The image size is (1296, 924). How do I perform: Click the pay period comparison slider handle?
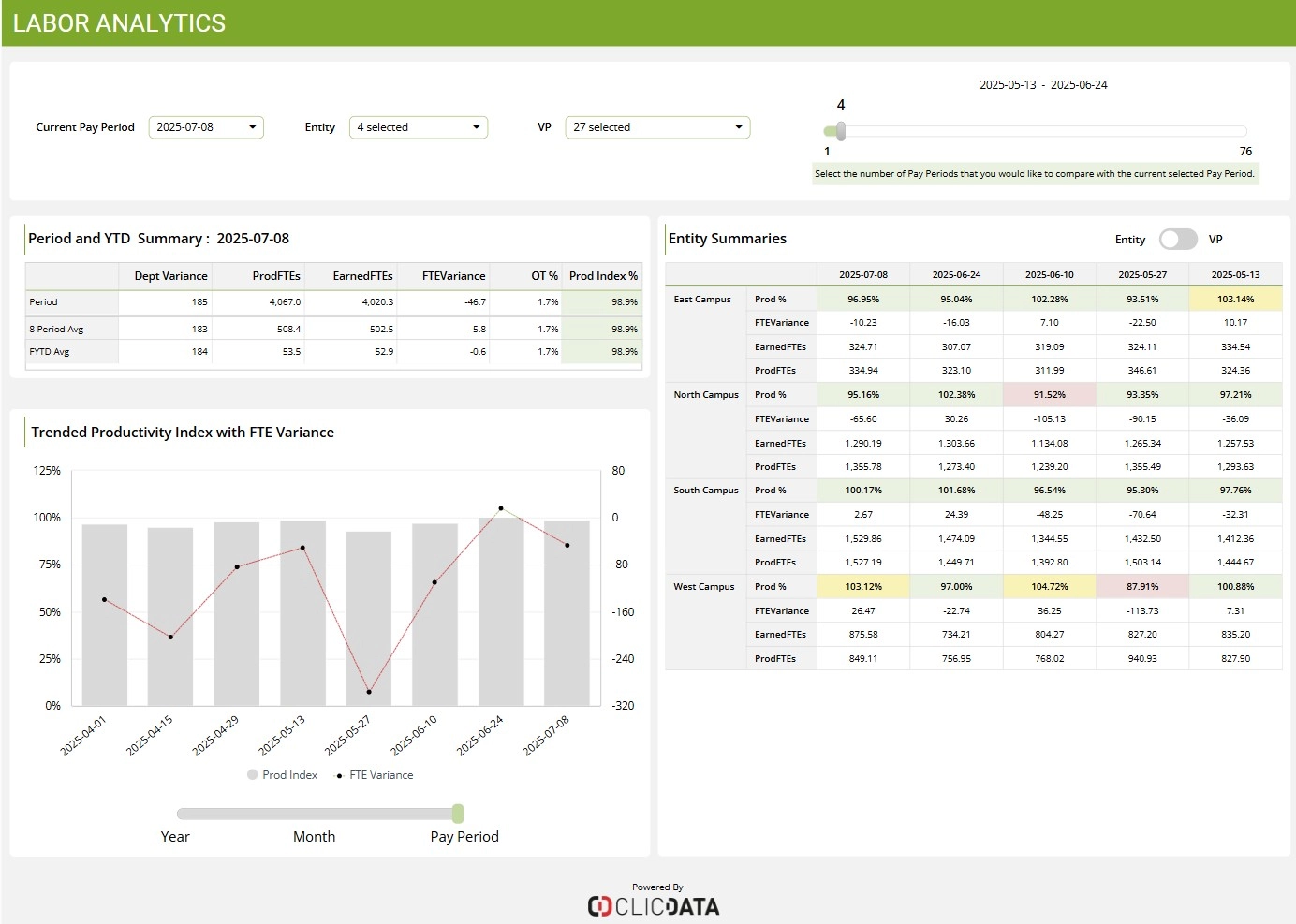pyautogui.click(x=840, y=130)
